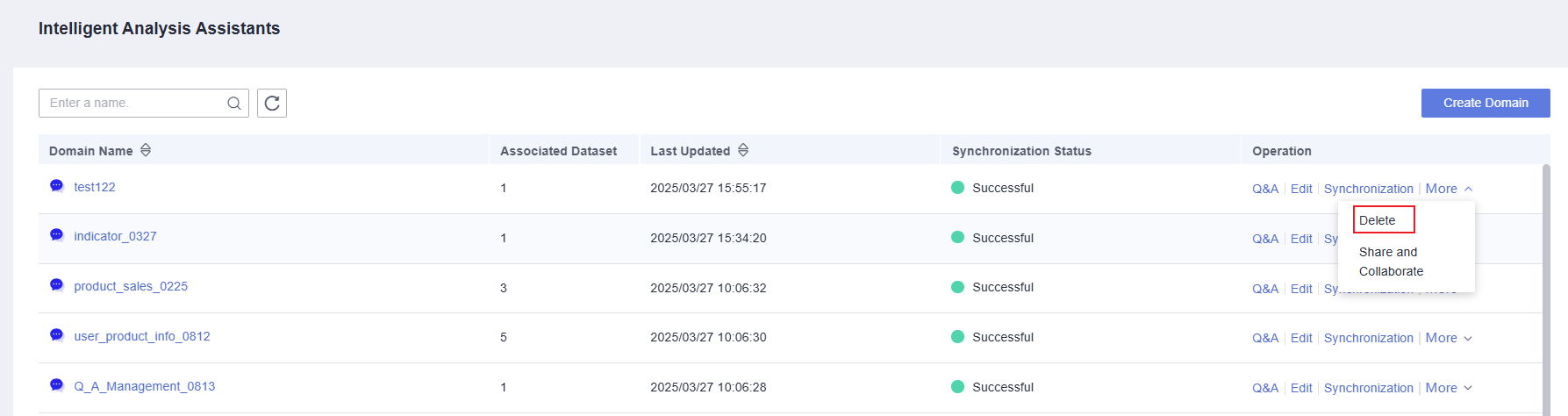Synchronize the test122 domain
Screen dimensions: 1568x416
(x=1369, y=189)
